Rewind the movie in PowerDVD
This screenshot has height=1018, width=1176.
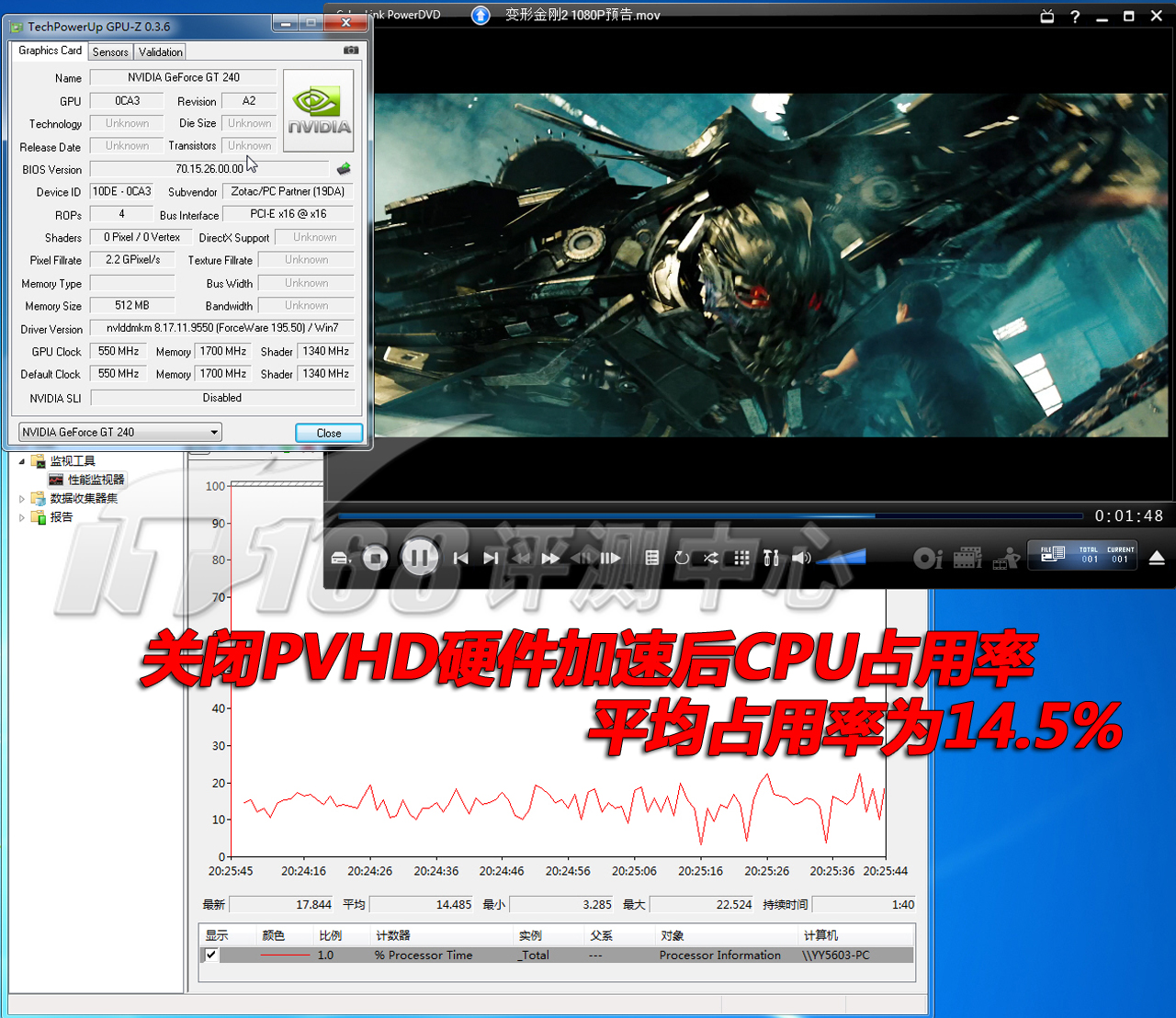(522, 558)
